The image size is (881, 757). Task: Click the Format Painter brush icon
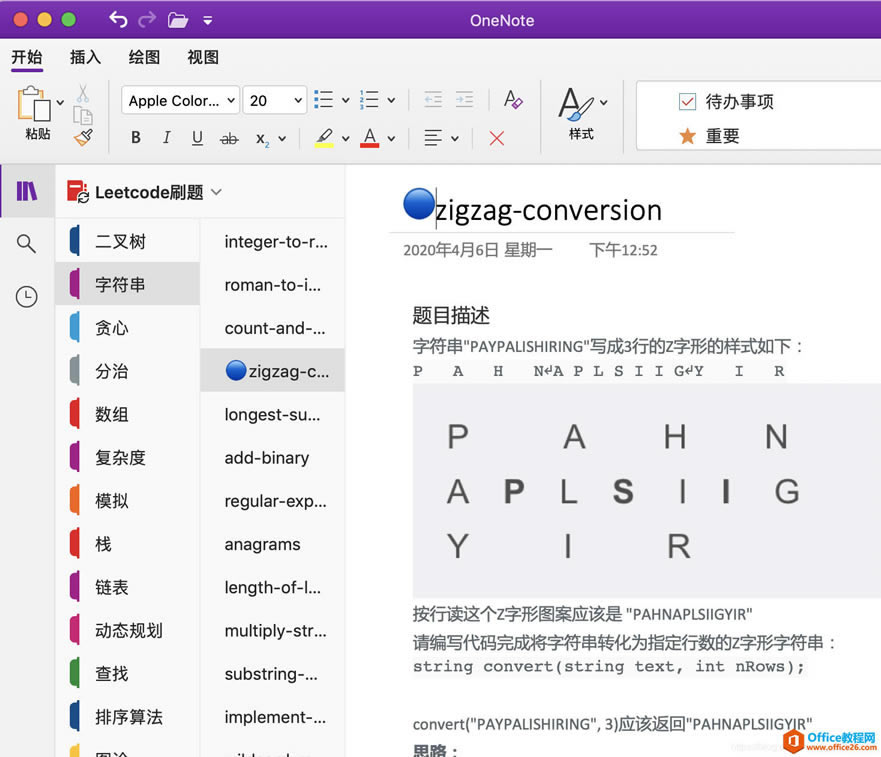83,137
